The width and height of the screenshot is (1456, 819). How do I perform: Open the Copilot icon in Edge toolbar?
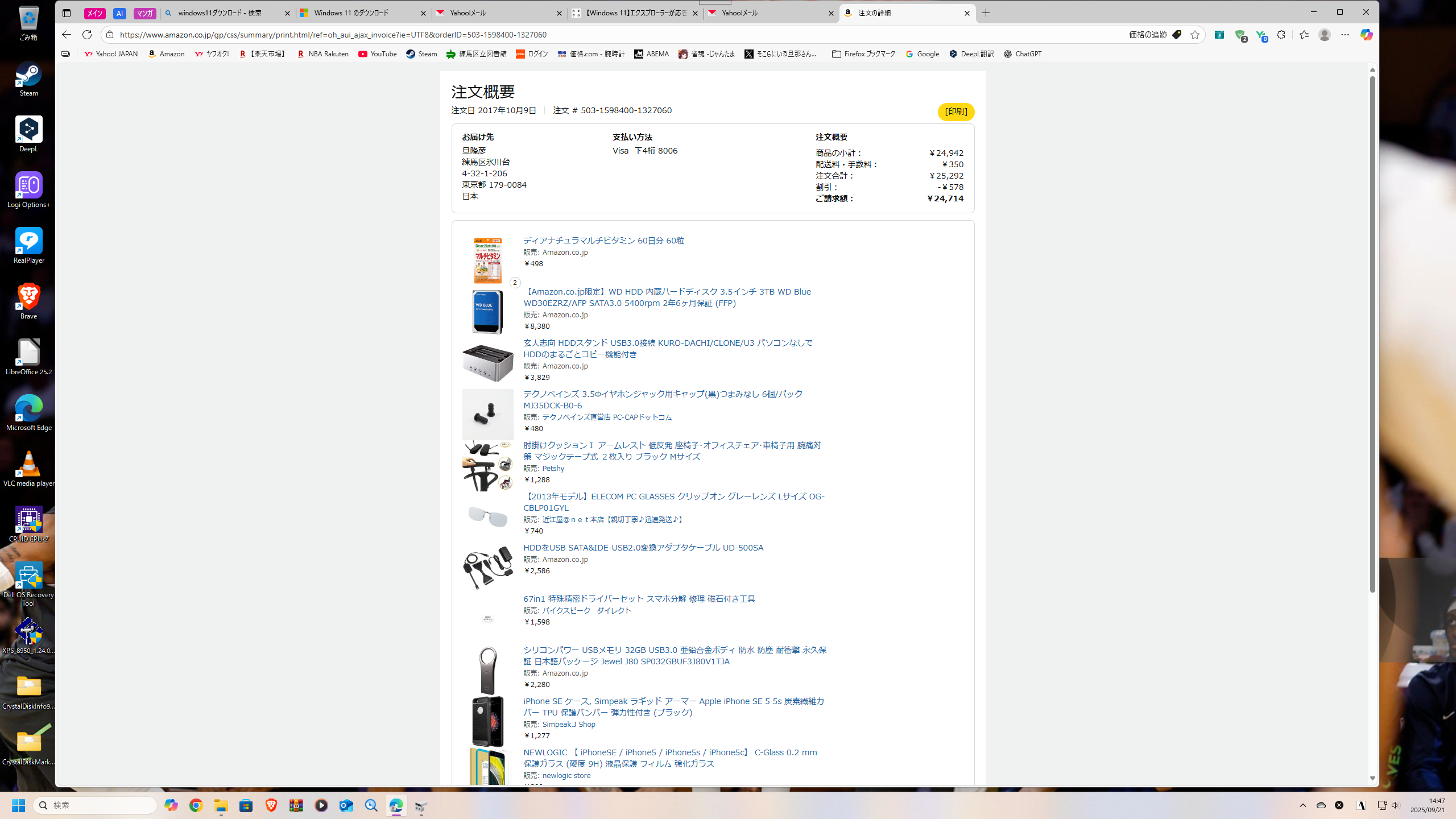[x=1366, y=35]
